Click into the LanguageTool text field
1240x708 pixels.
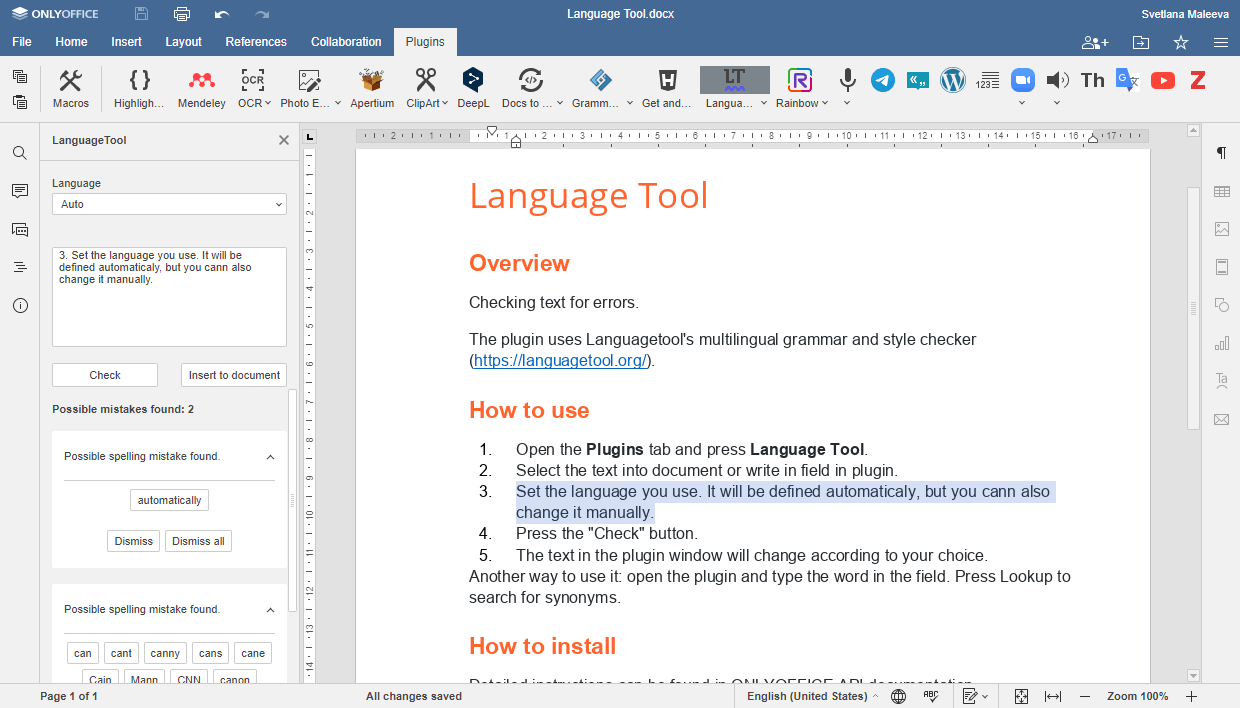(169, 297)
